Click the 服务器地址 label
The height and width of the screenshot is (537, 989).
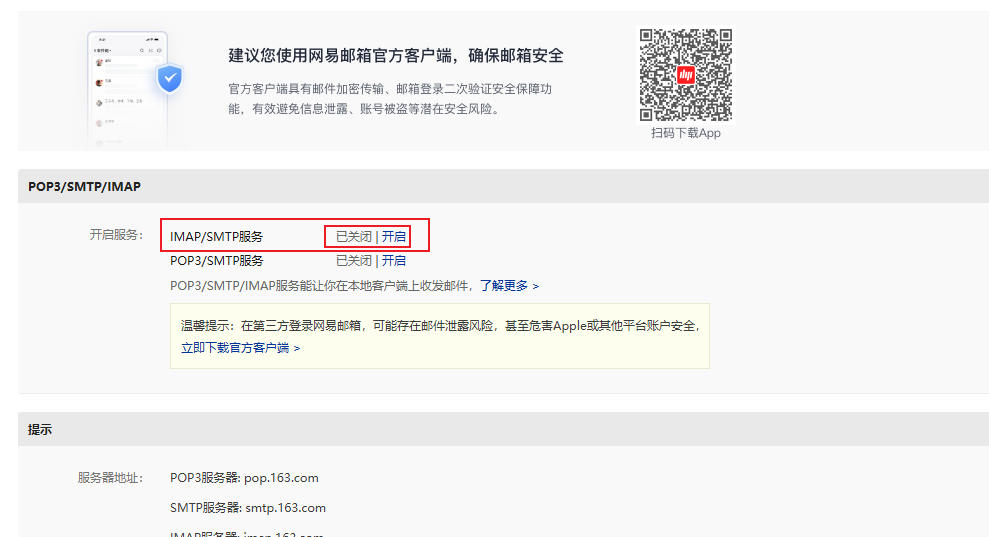click(x=110, y=477)
